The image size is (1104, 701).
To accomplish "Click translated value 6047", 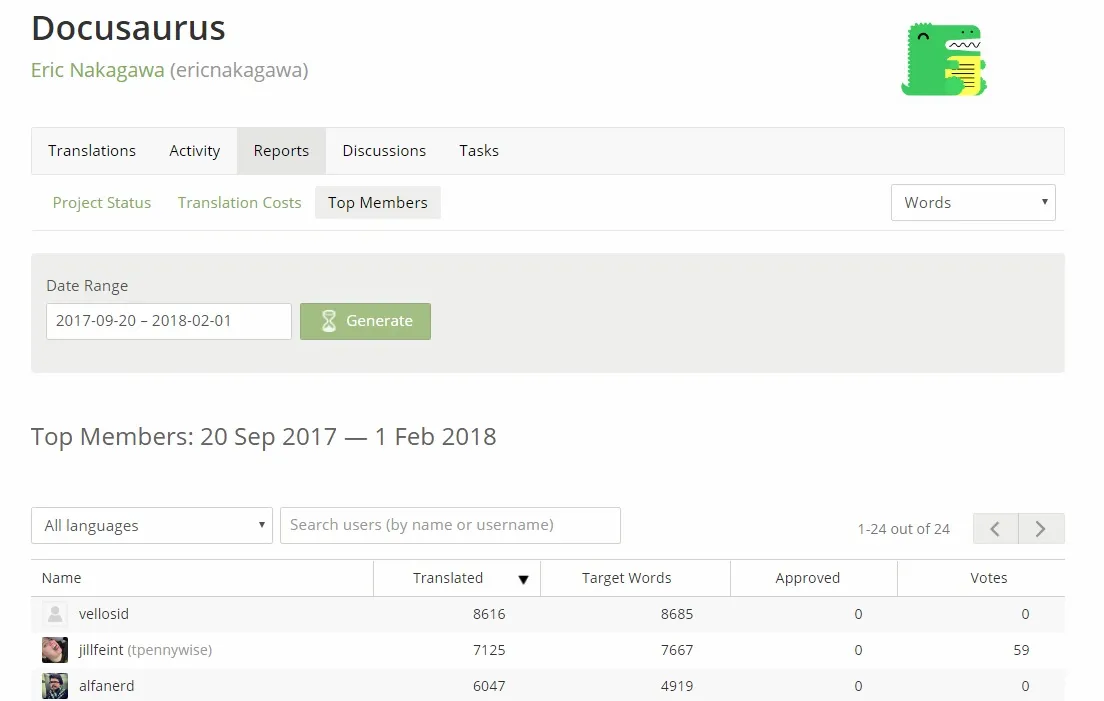I will point(489,686).
